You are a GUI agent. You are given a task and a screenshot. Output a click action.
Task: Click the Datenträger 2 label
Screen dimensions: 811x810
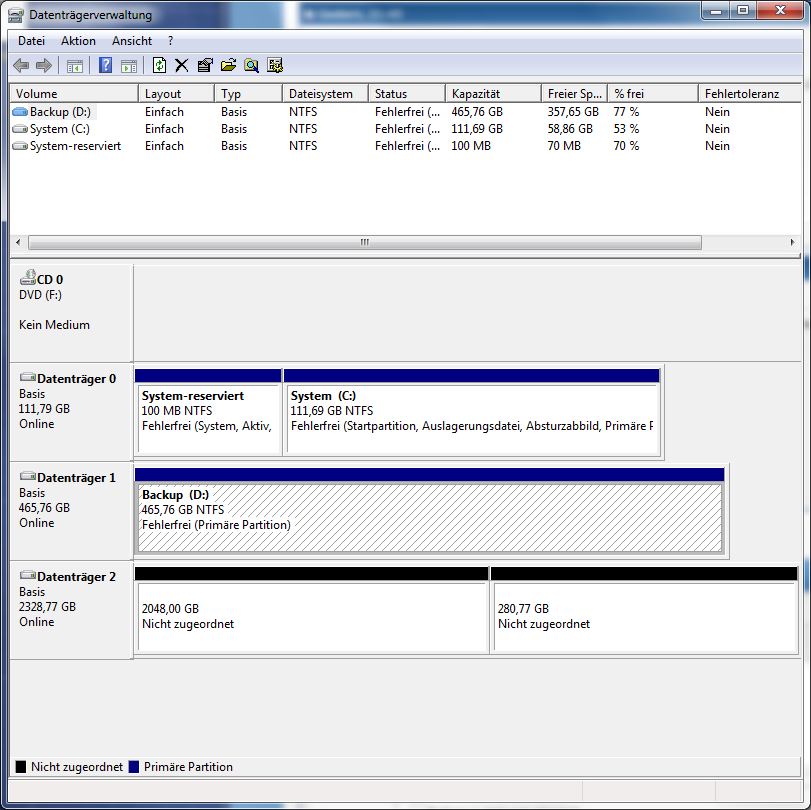click(x=77, y=576)
